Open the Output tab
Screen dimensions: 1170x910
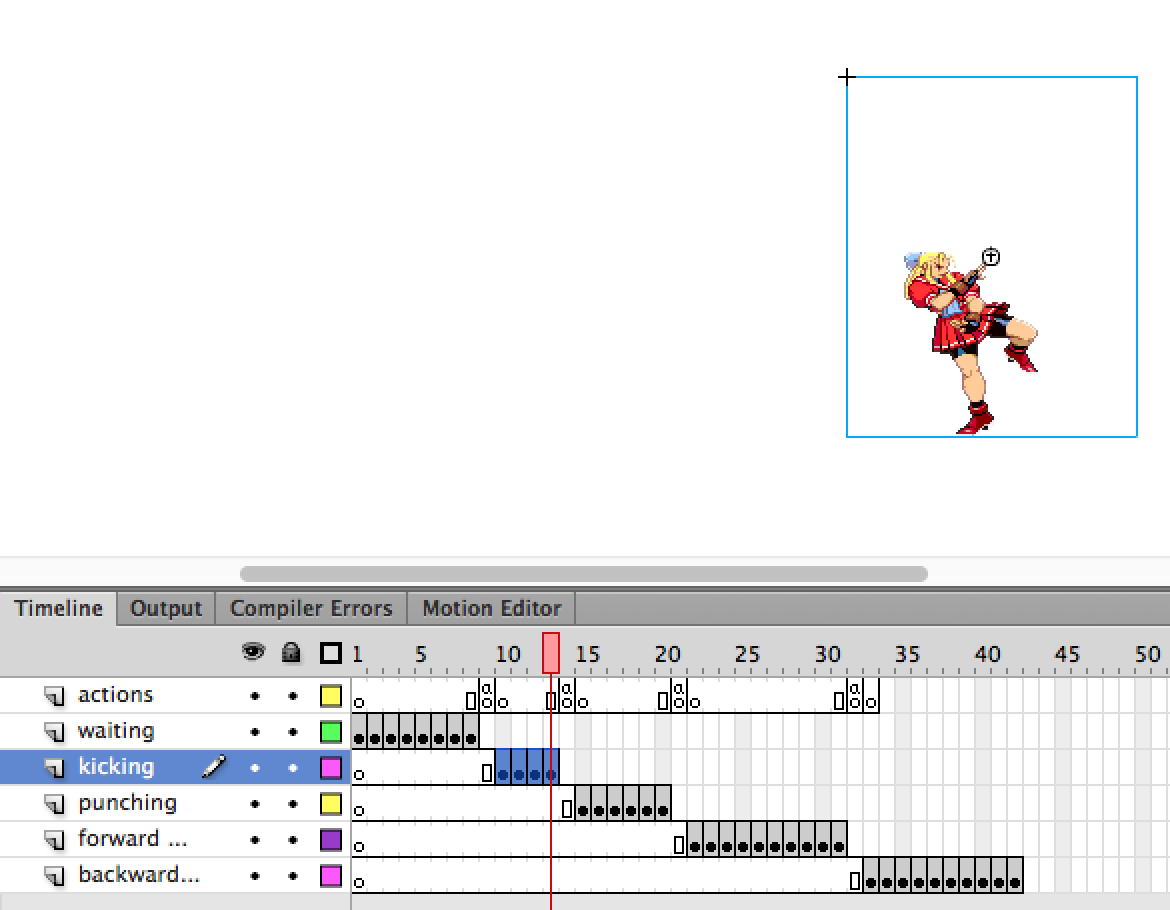166,609
